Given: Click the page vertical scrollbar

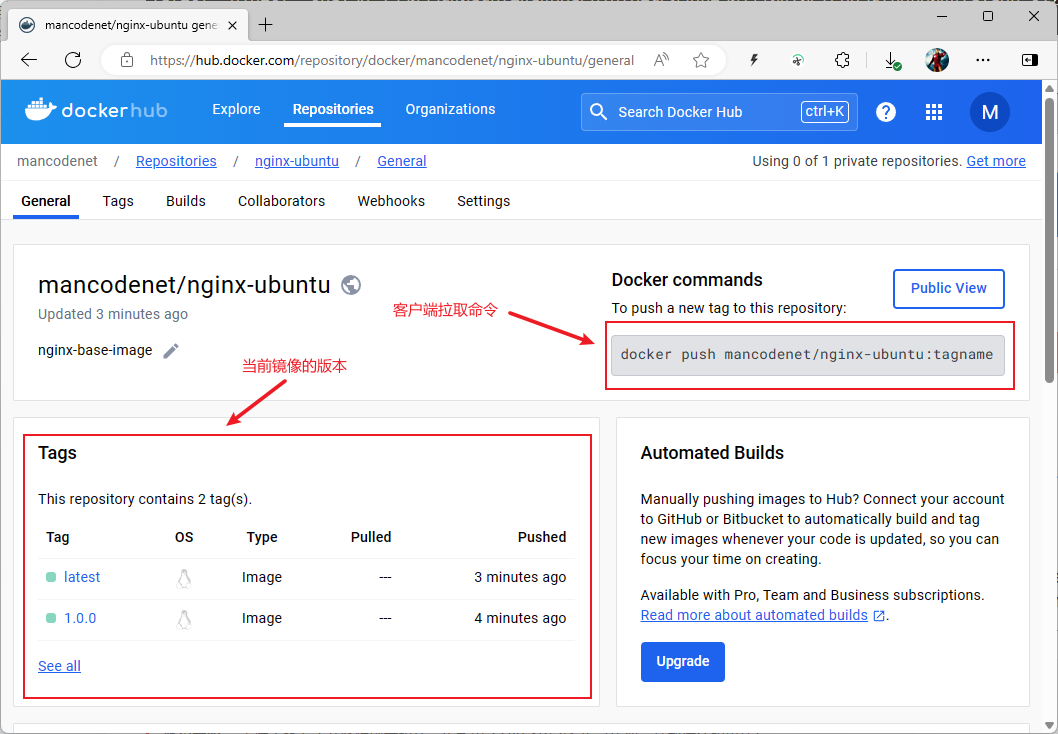Looking at the screenshot, I should tap(1048, 240).
